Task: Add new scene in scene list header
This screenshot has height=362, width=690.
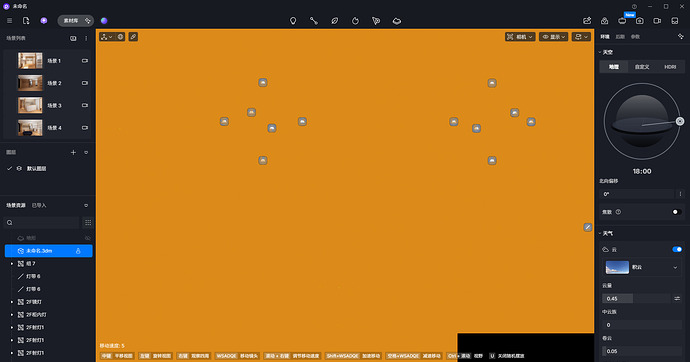Action: [x=73, y=38]
